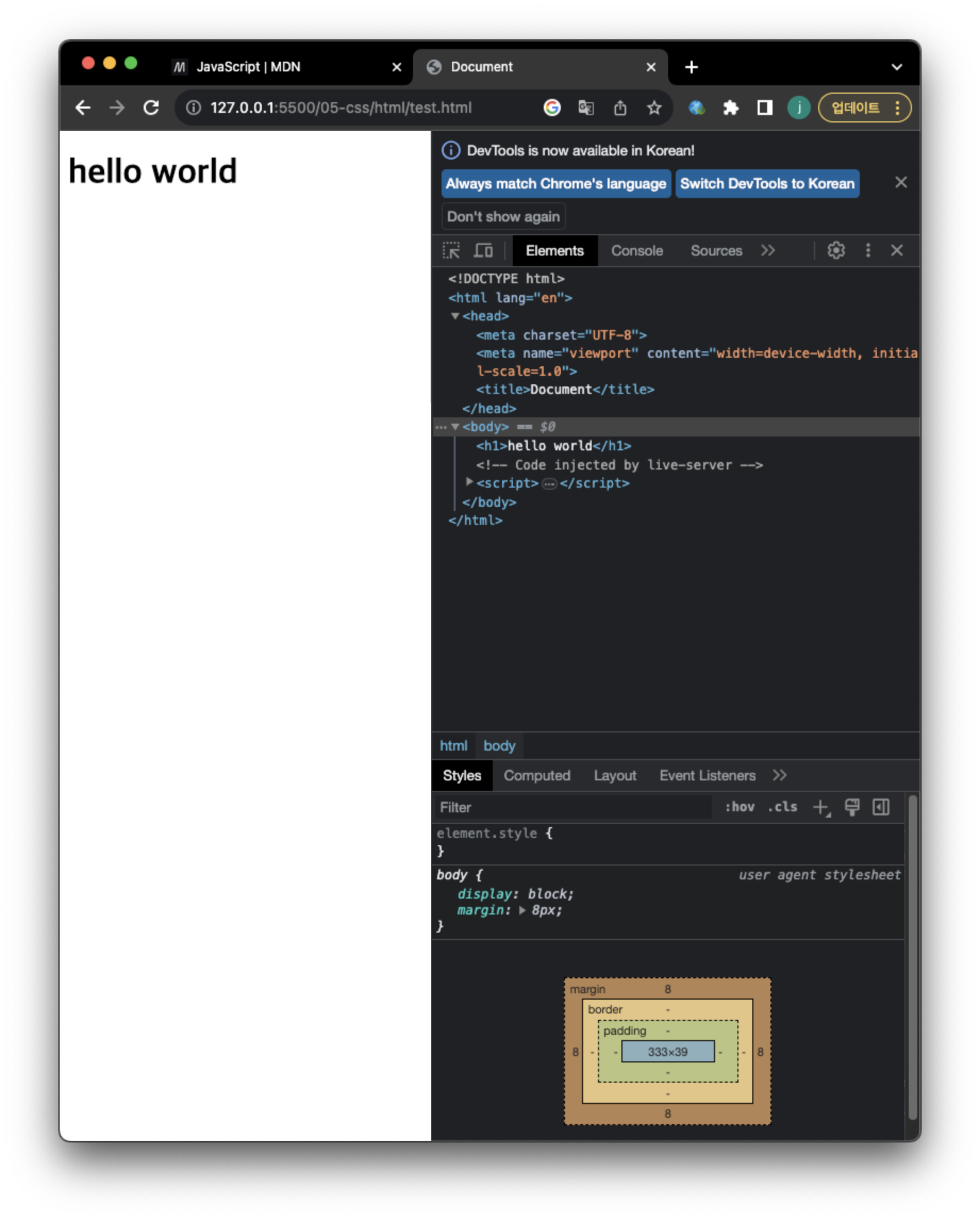This screenshot has width=980, height=1220.
Task: Toggle the device toolbar icon
Action: [x=483, y=250]
